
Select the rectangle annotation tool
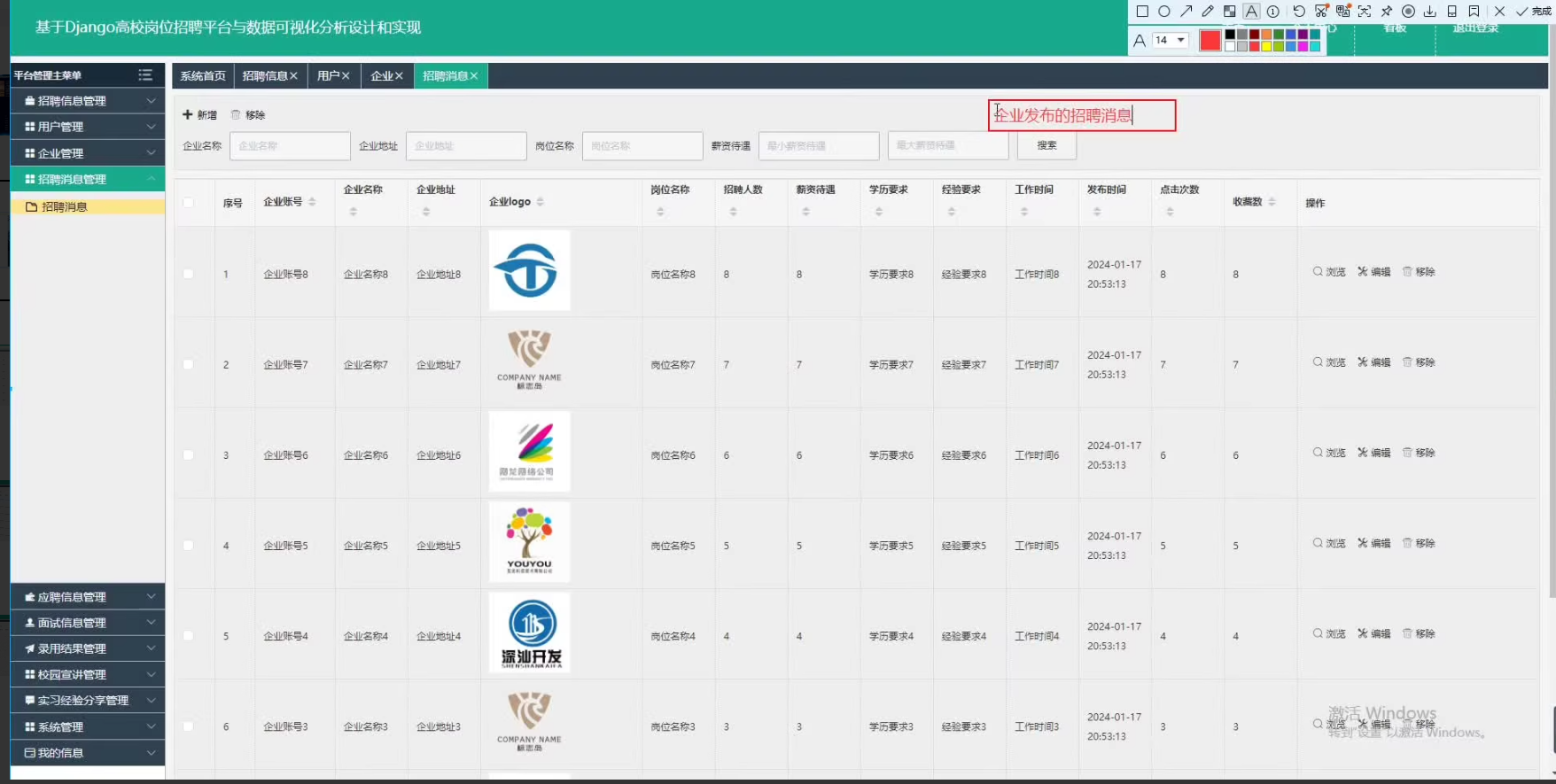(x=1142, y=12)
